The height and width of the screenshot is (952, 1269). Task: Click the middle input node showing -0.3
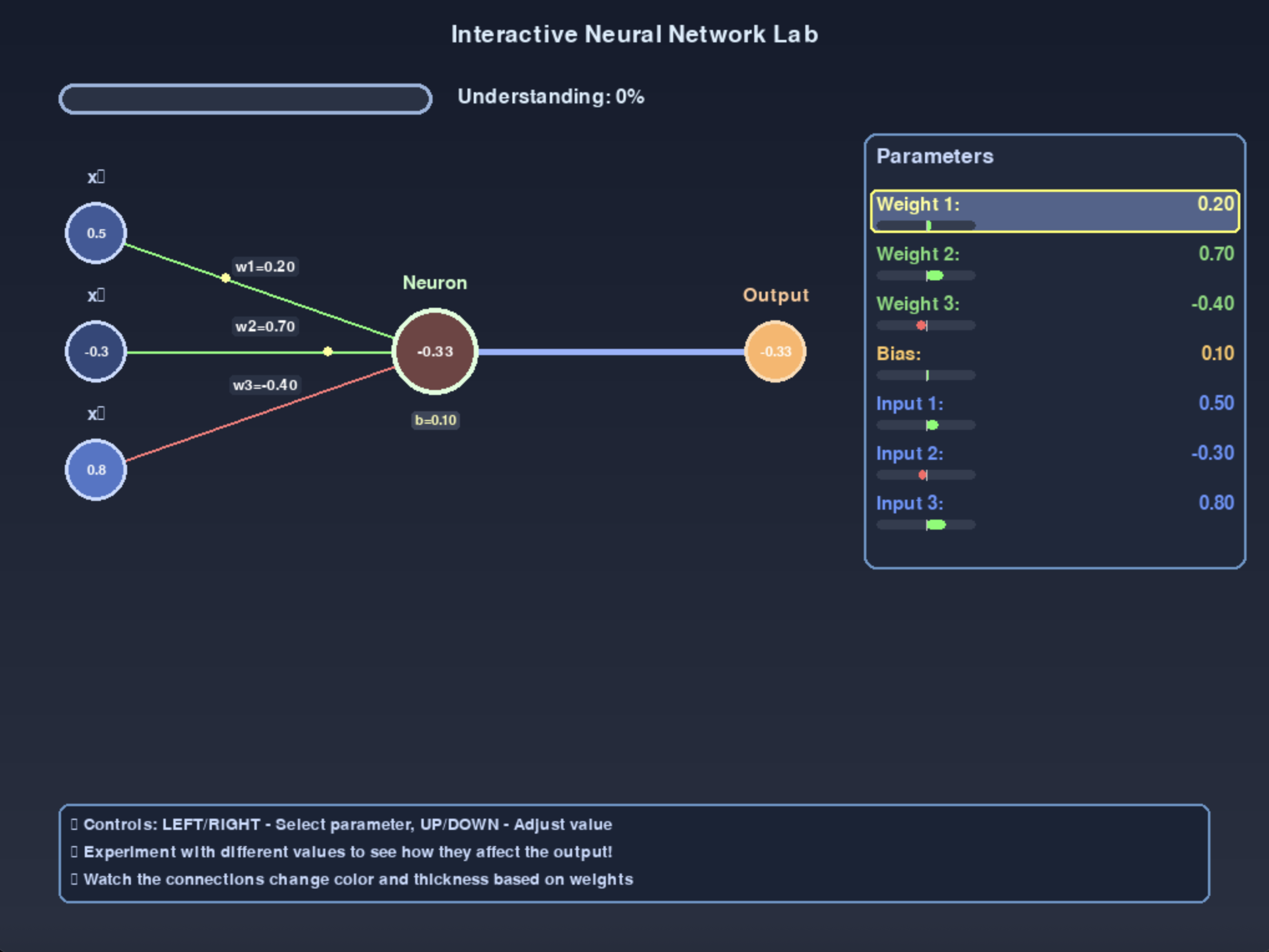(x=96, y=351)
